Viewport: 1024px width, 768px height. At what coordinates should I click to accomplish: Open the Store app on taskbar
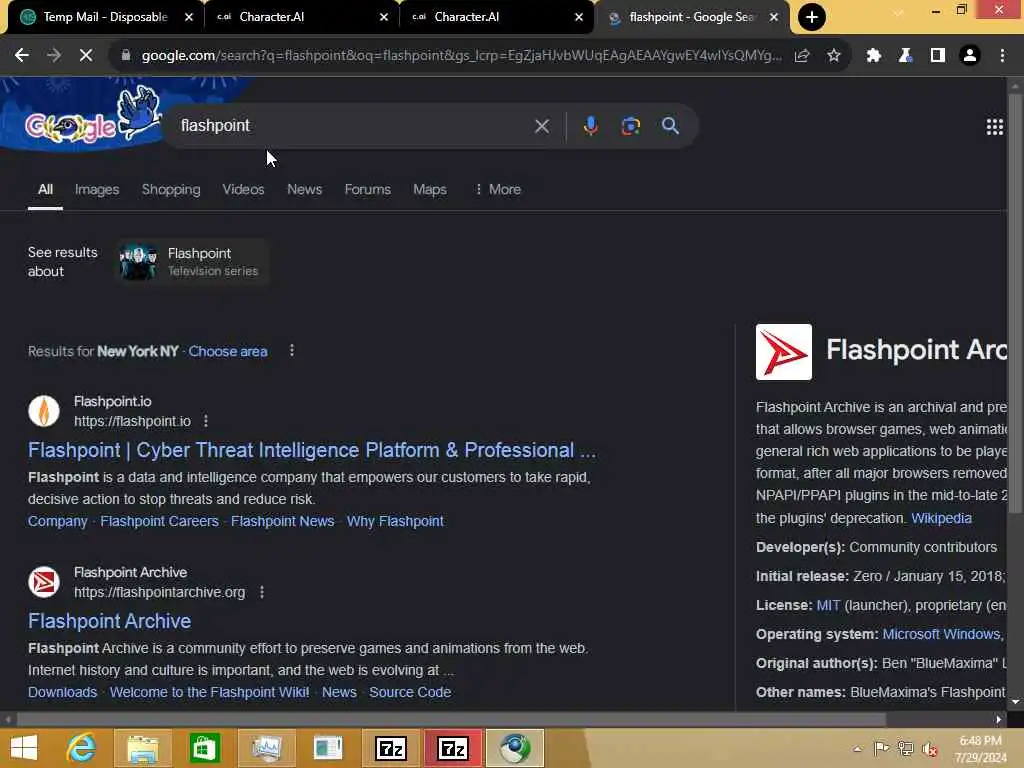[204, 748]
